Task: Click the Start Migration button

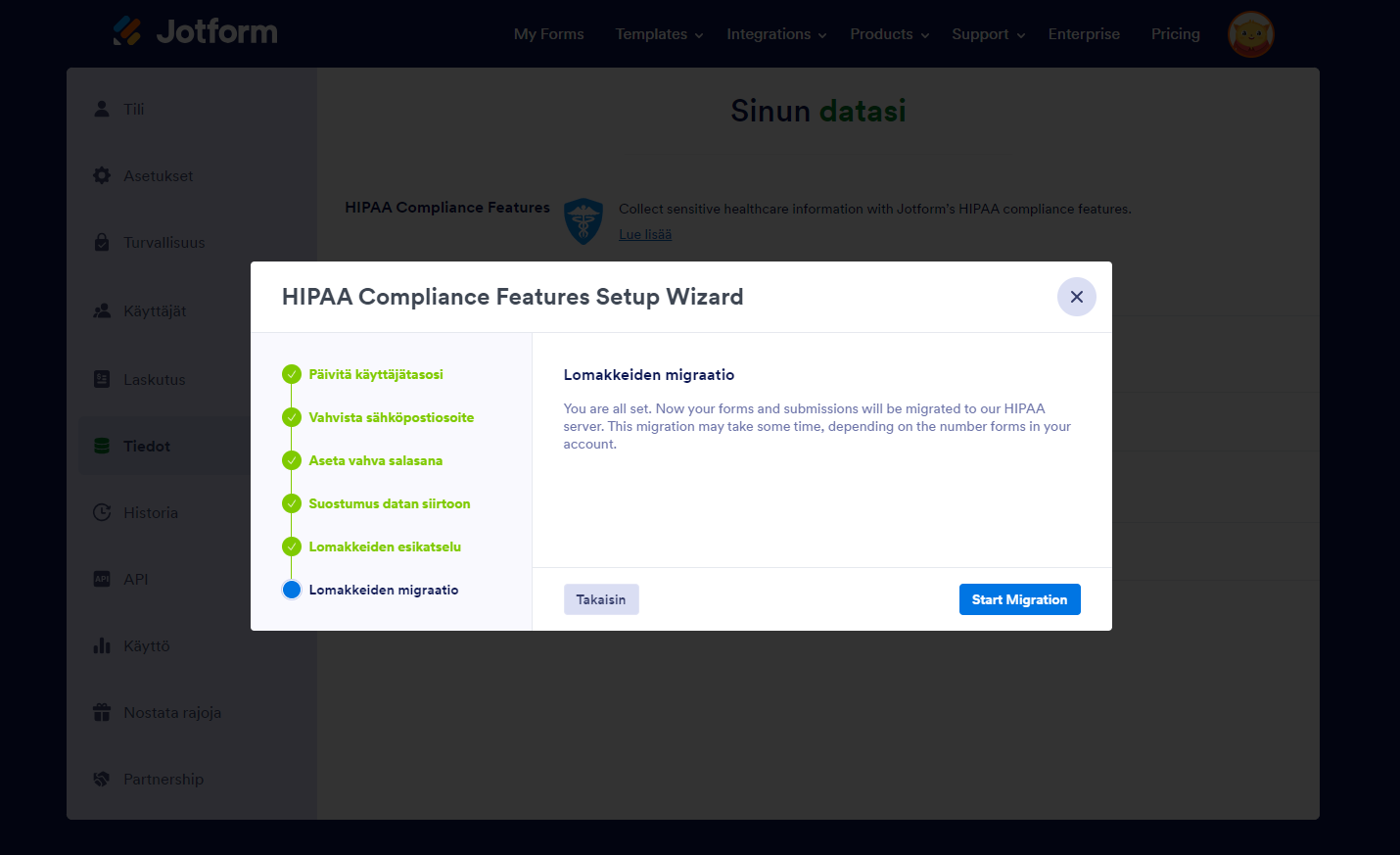Action: pyautogui.click(x=1020, y=599)
